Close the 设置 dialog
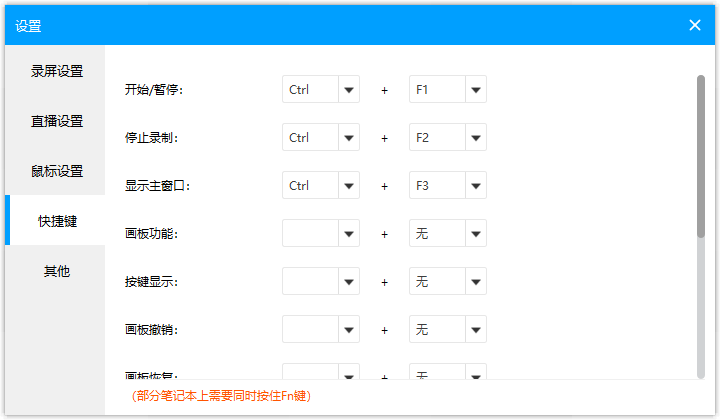The width and height of the screenshot is (720, 420). point(695,25)
